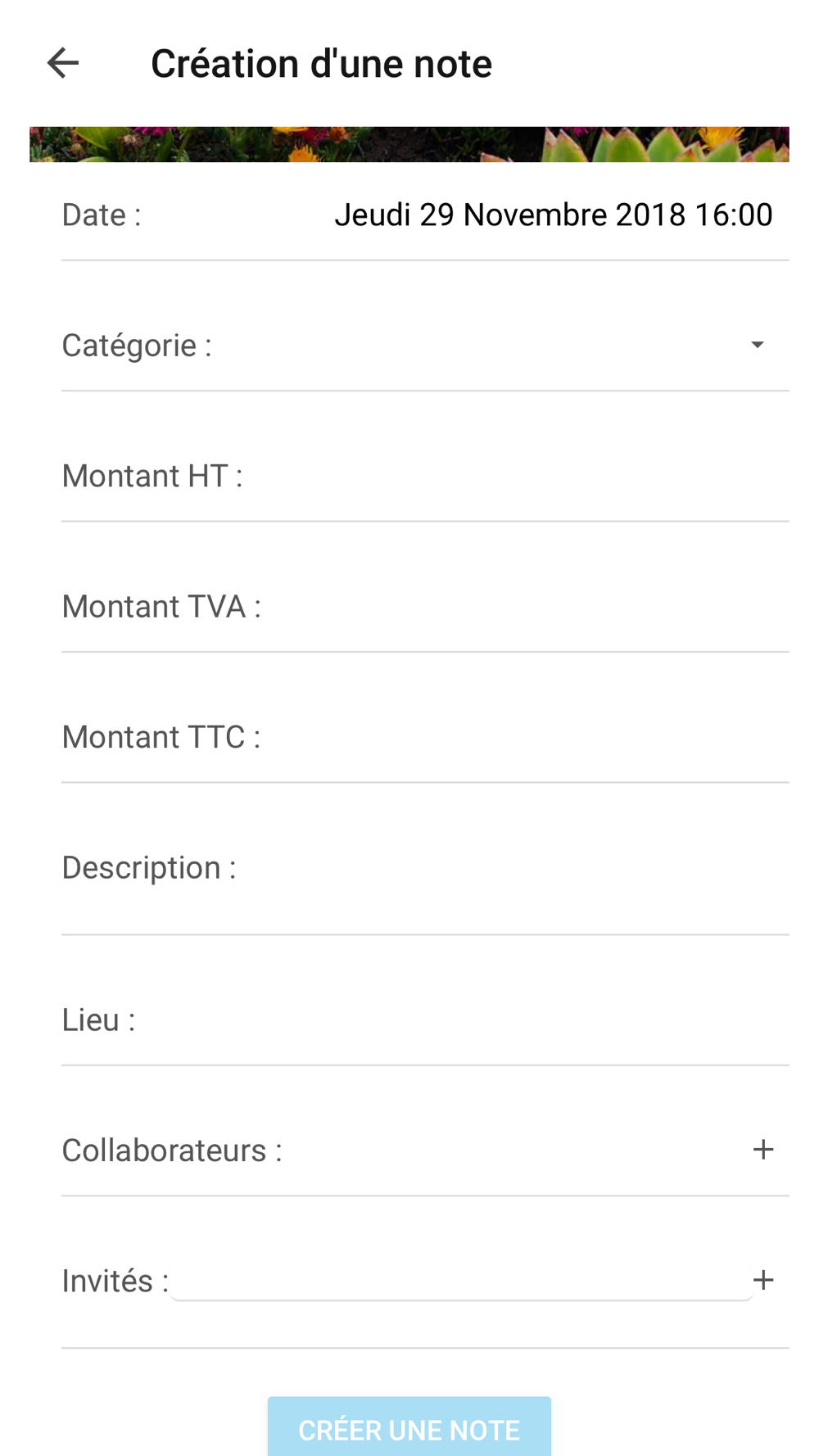Focus the Montant TTC input field
The height and width of the screenshot is (1456, 819).
(x=526, y=737)
